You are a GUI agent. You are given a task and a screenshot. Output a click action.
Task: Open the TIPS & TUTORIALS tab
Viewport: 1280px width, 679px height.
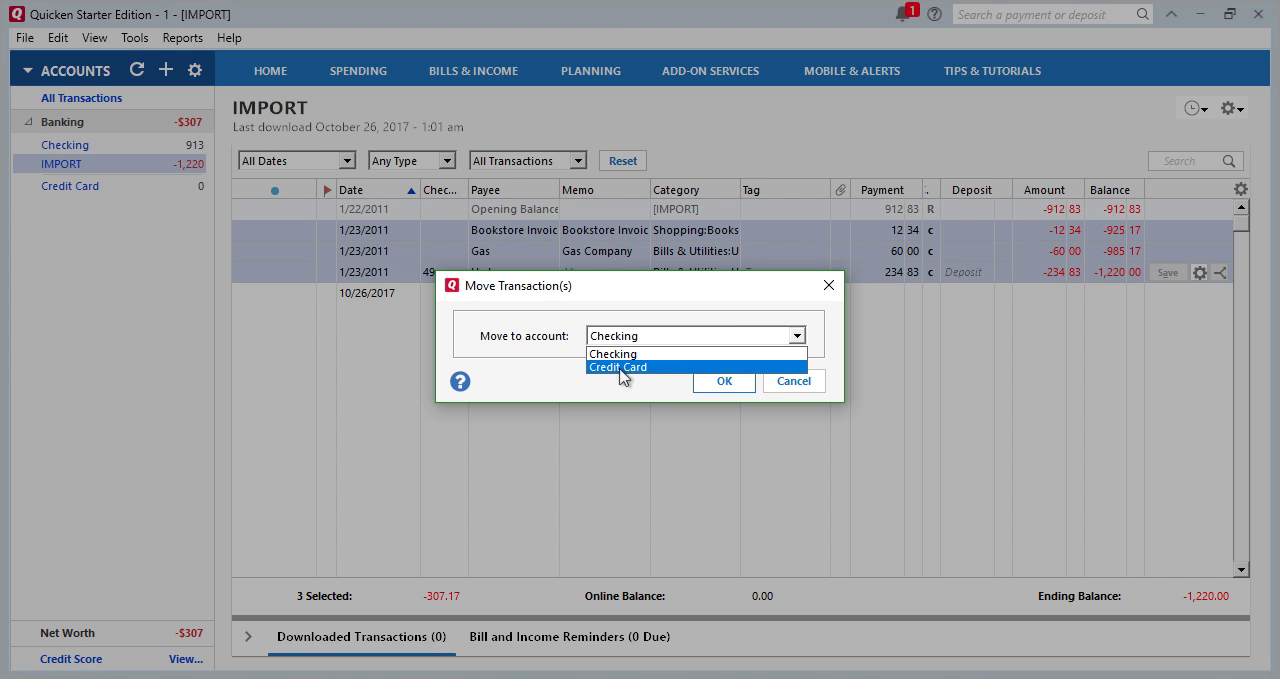[x=992, y=71]
